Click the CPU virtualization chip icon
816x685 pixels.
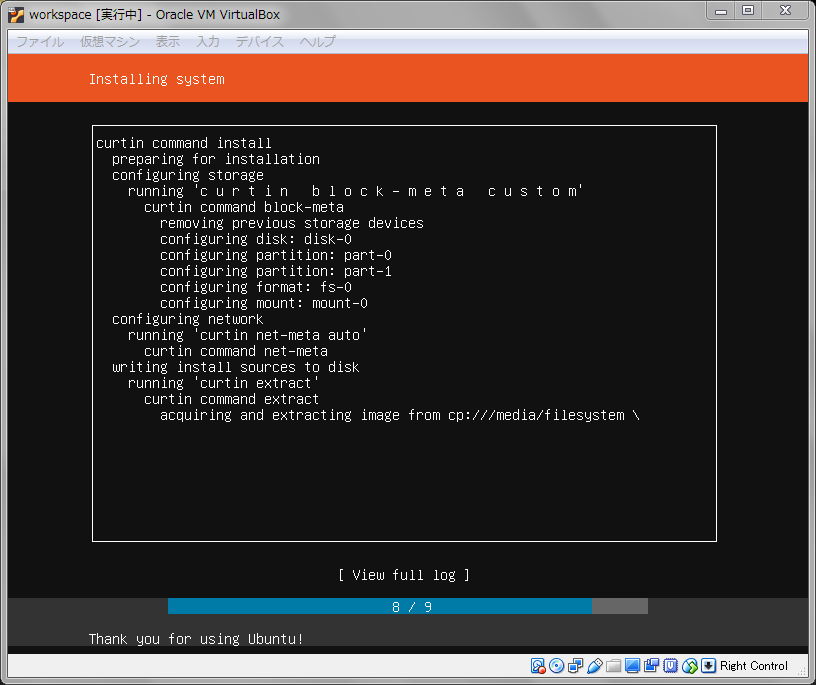[x=670, y=666]
